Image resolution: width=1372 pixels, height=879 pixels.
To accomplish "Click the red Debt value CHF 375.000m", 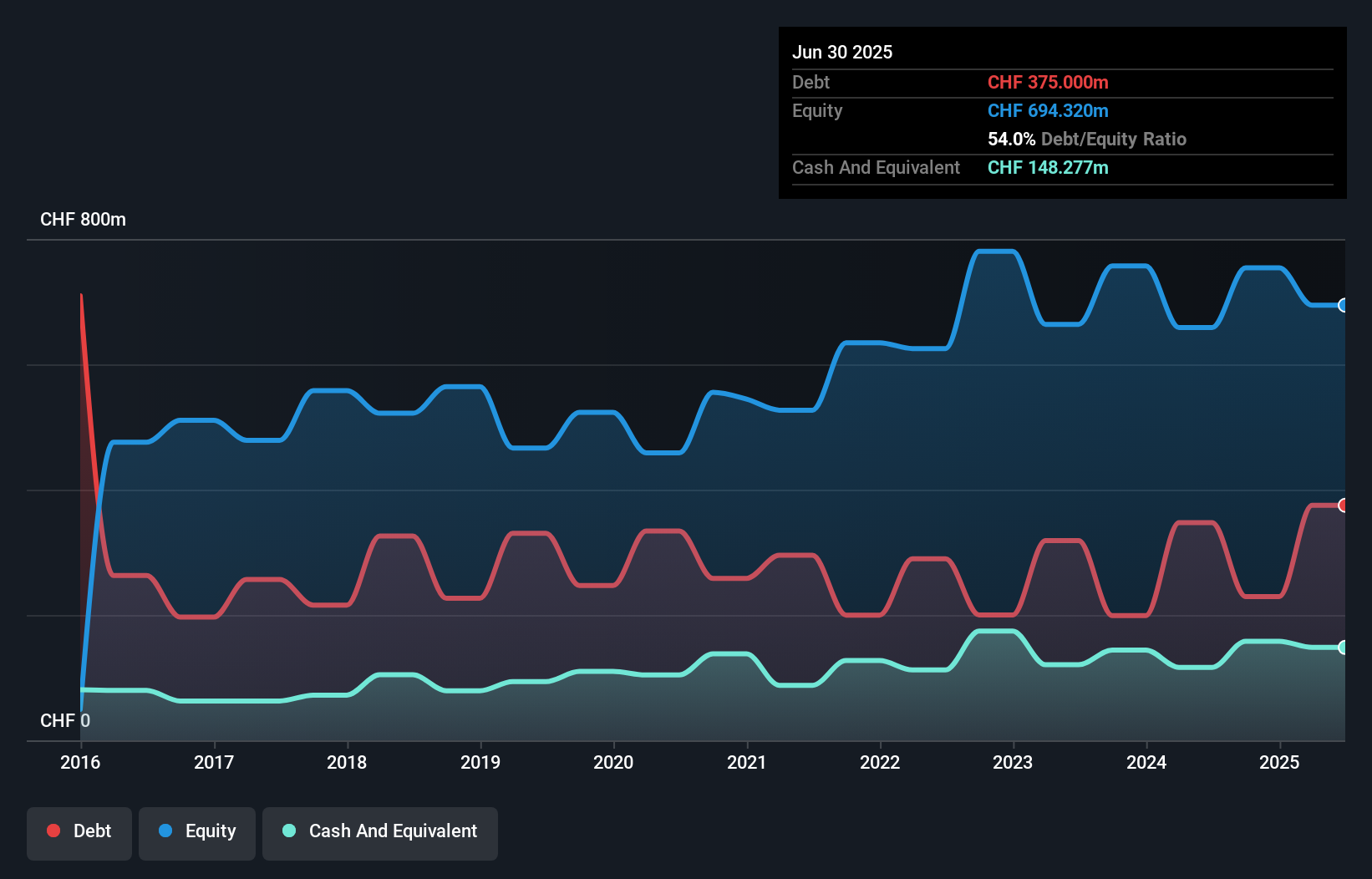I will click(1048, 82).
